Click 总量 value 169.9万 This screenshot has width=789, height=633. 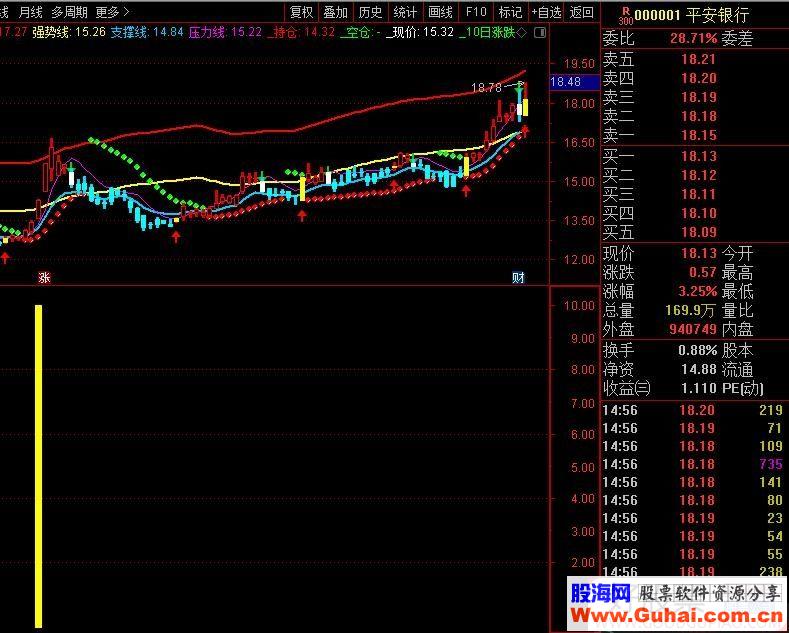[x=690, y=310]
